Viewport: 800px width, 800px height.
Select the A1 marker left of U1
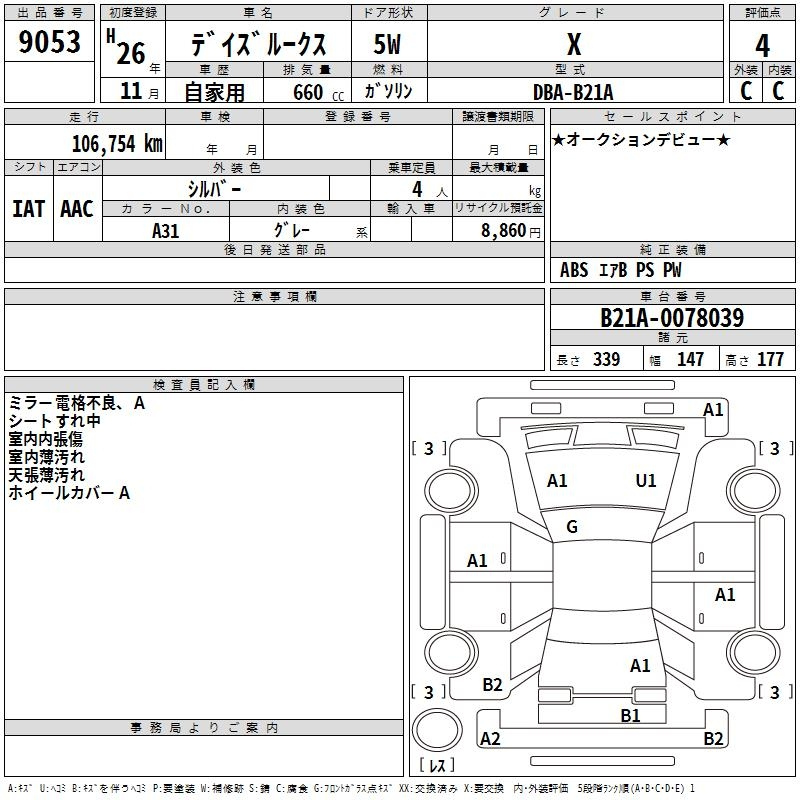click(557, 481)
